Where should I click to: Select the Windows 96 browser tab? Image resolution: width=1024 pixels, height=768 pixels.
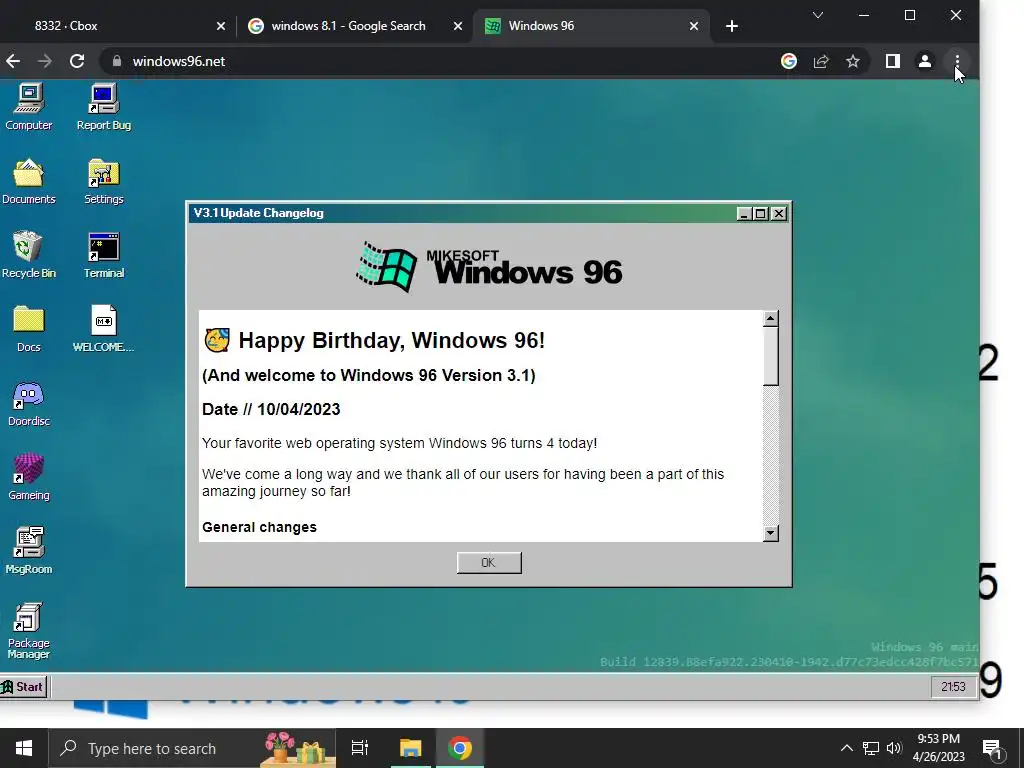click(591, 26)
